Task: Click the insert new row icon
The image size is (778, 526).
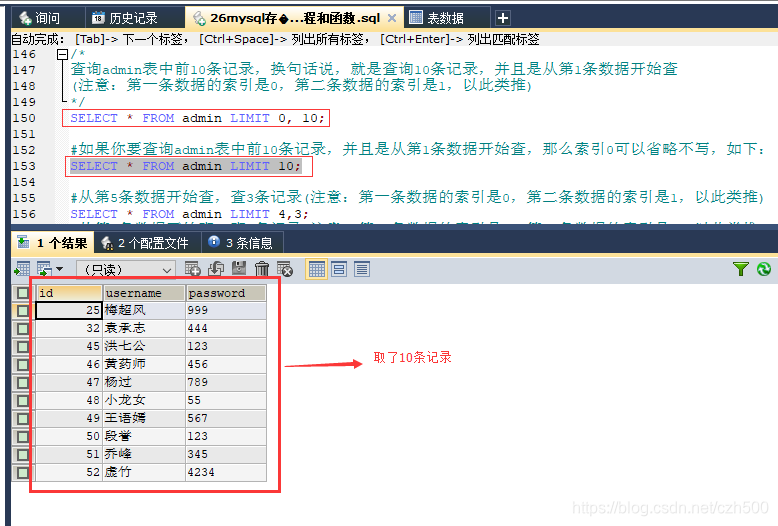Action: (193, 269)
